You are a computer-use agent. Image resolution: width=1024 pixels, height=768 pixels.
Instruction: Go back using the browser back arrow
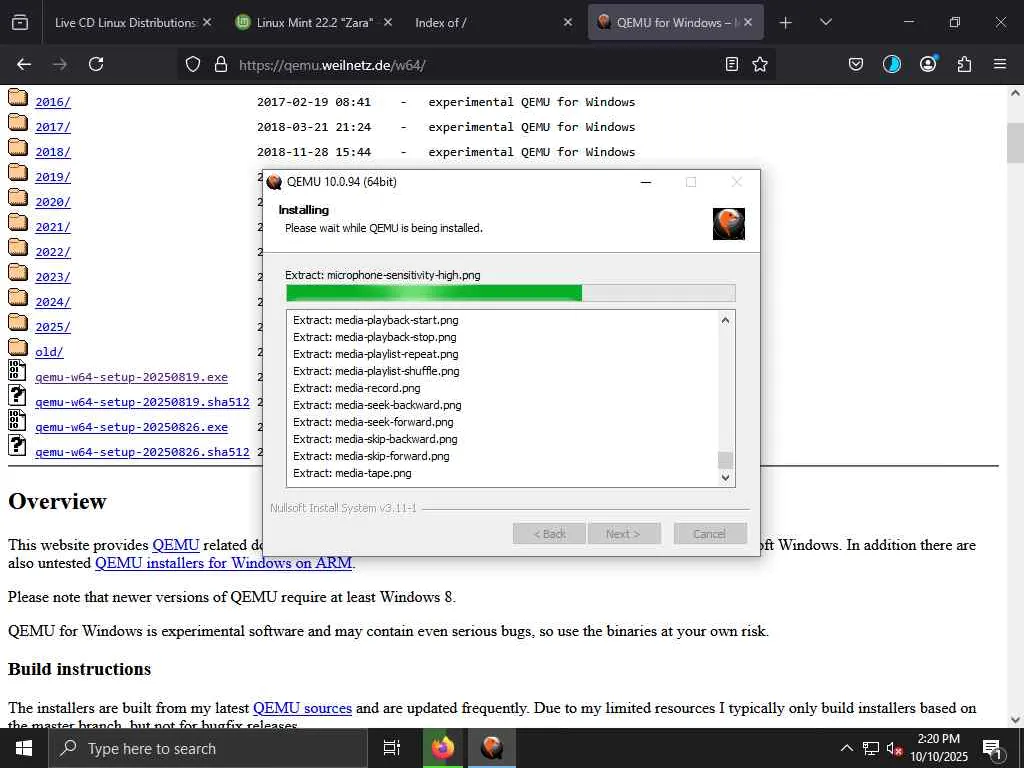[x=24, y=64]
